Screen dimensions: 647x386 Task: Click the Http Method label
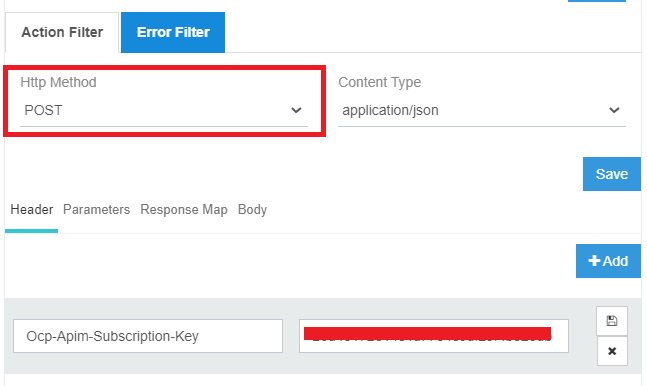(x=58, y=82)
